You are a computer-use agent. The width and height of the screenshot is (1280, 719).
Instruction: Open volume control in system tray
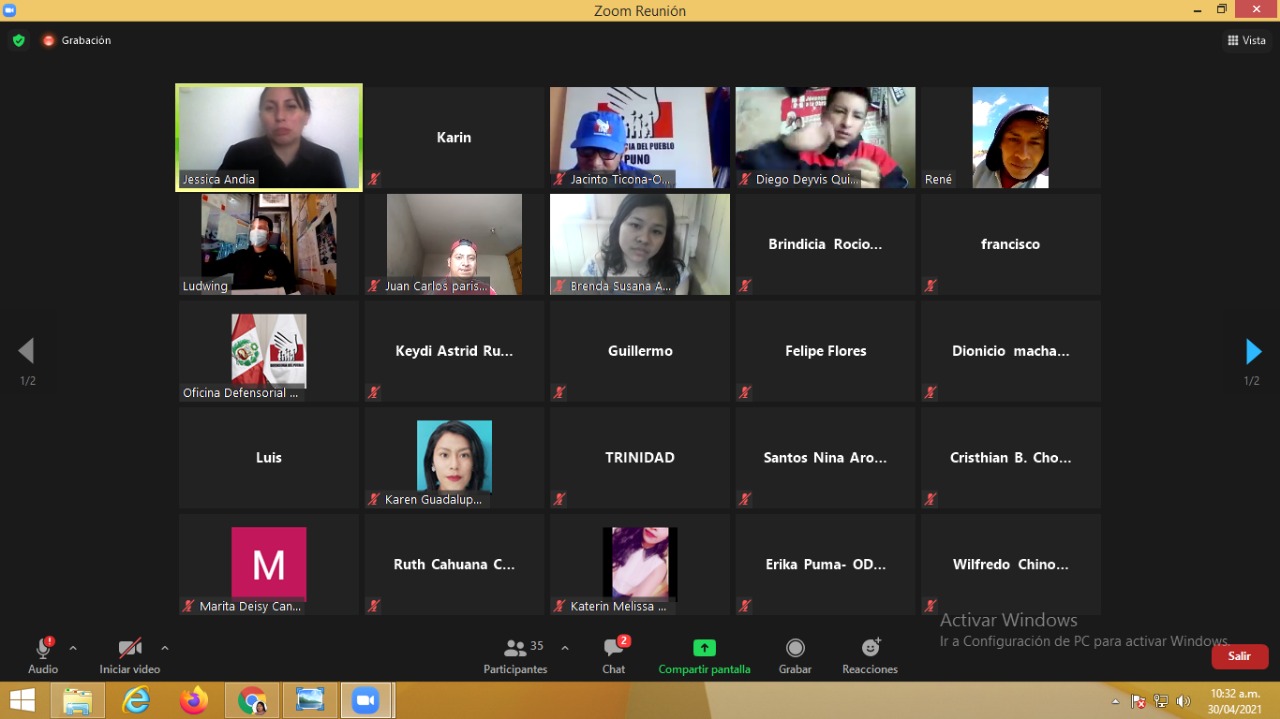1184,701
